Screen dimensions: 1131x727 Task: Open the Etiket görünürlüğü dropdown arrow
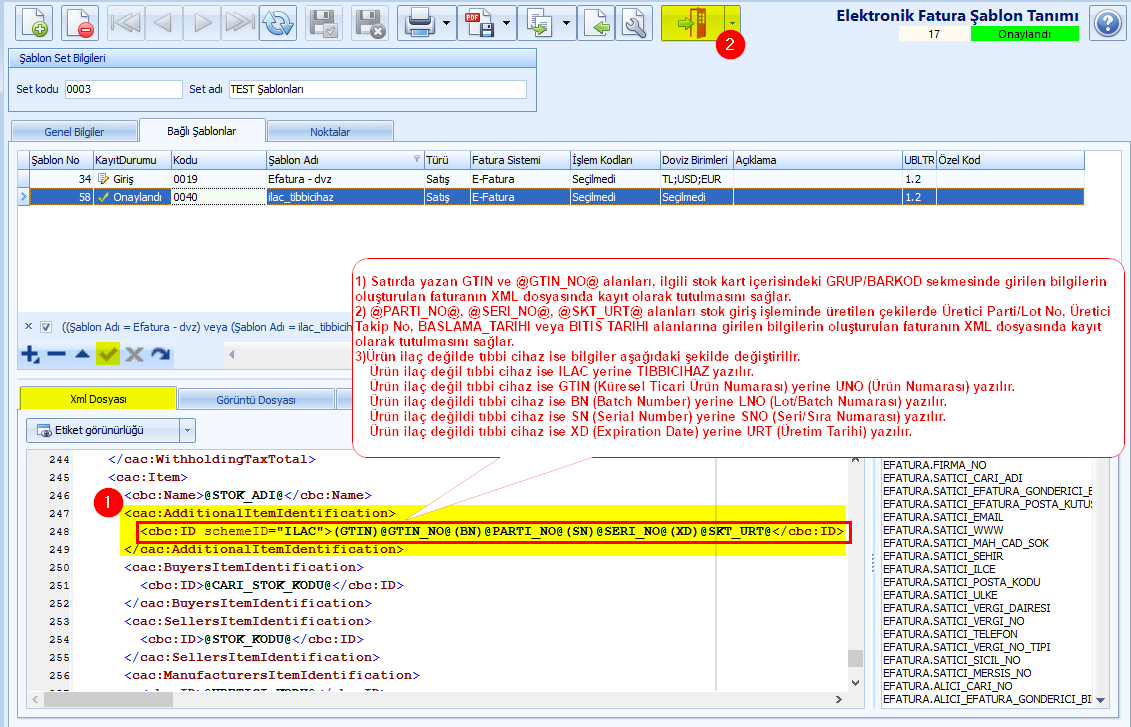(x=188, y=431)
